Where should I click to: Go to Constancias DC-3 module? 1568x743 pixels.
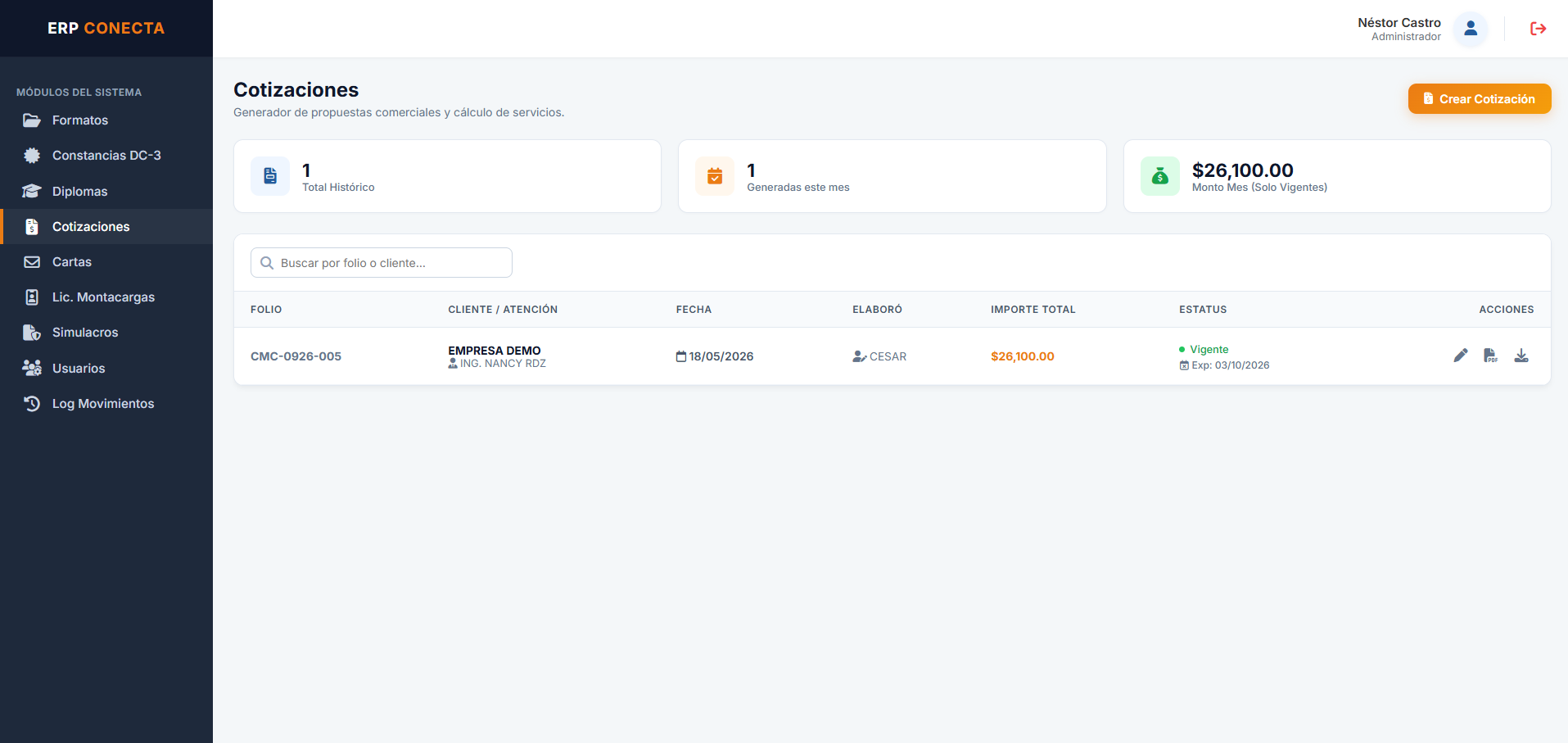pyautogui.click(x=106, y=156)
